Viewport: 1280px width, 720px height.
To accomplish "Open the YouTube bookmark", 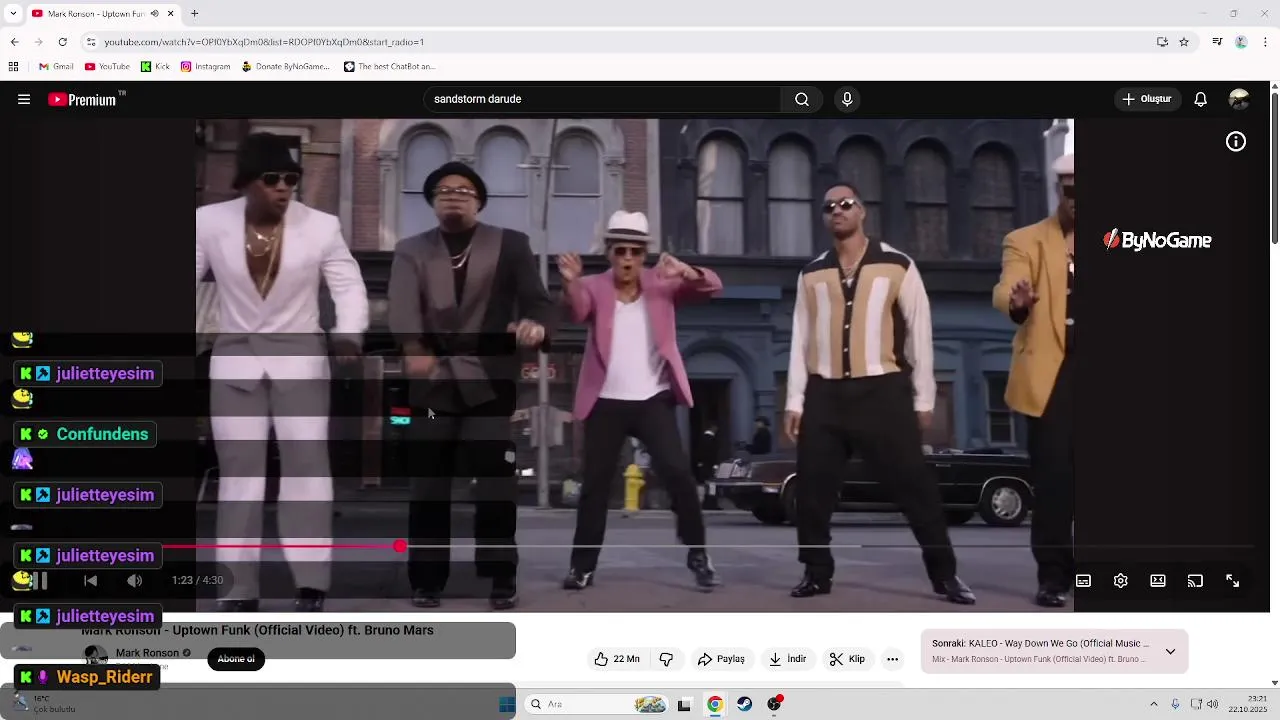I will click(107, 67).
